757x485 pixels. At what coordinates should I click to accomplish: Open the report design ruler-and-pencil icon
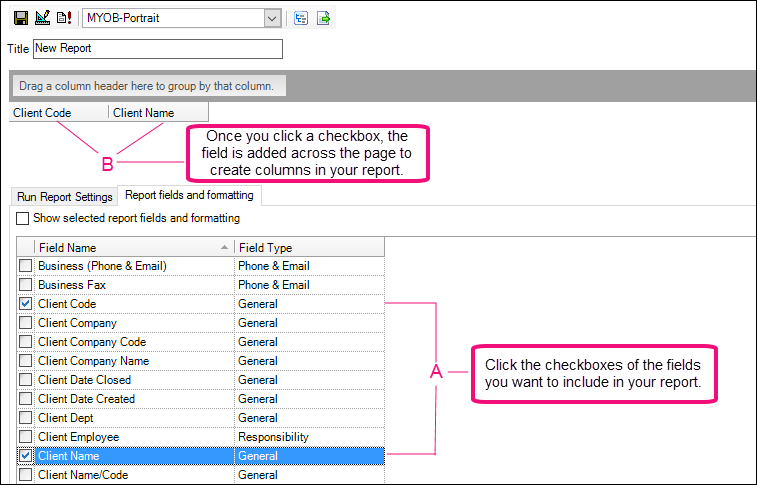[41, 18]
